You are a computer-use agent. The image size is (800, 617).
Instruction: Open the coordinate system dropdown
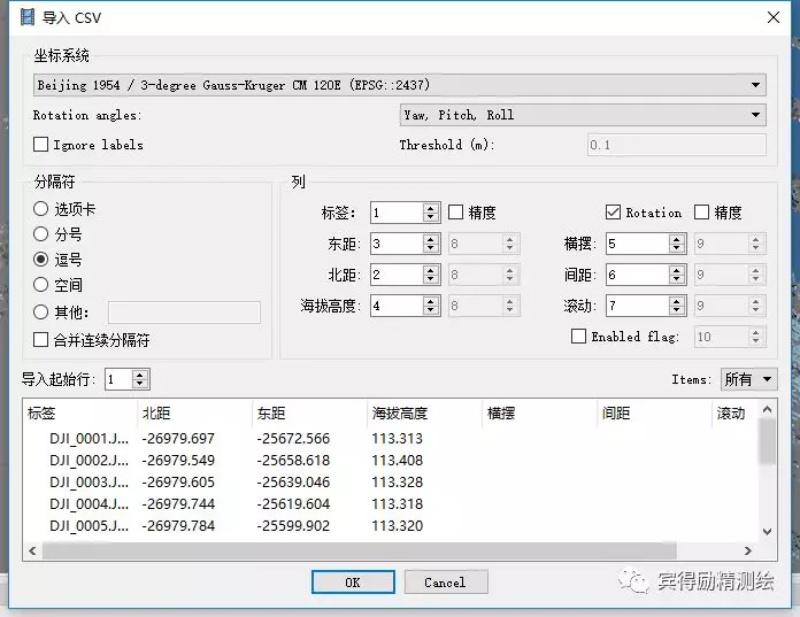click(400, 86)
